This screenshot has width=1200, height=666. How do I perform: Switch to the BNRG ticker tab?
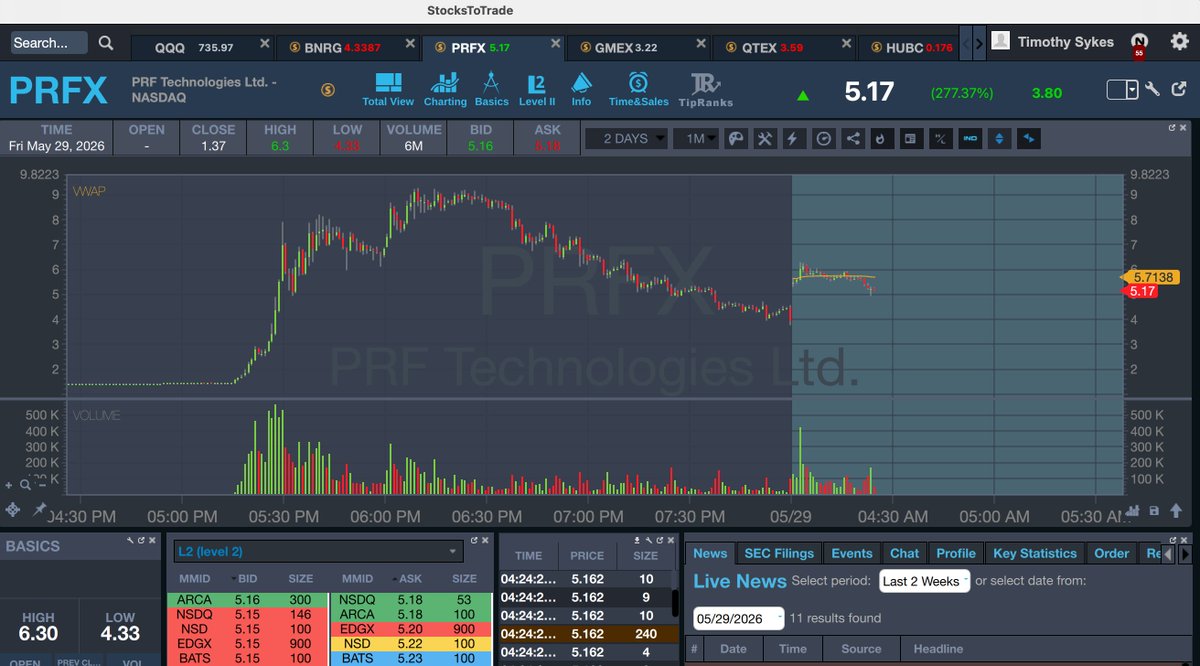click(x=347, y=47)
